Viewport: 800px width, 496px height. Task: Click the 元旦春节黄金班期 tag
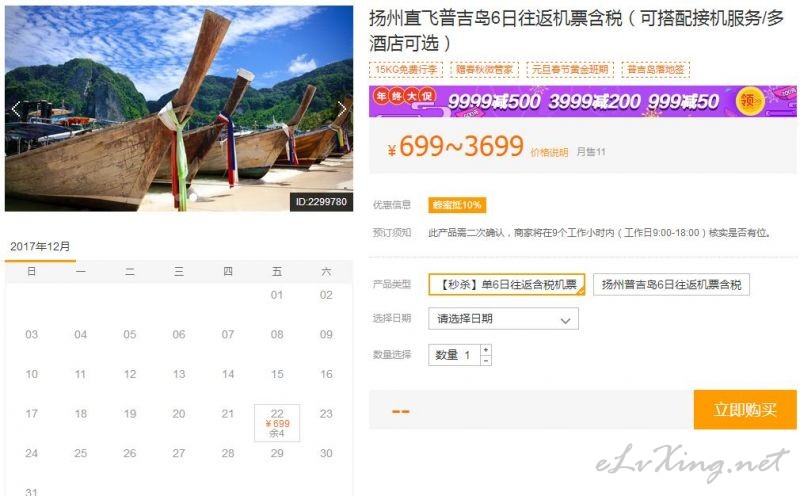tap(570, 69)
